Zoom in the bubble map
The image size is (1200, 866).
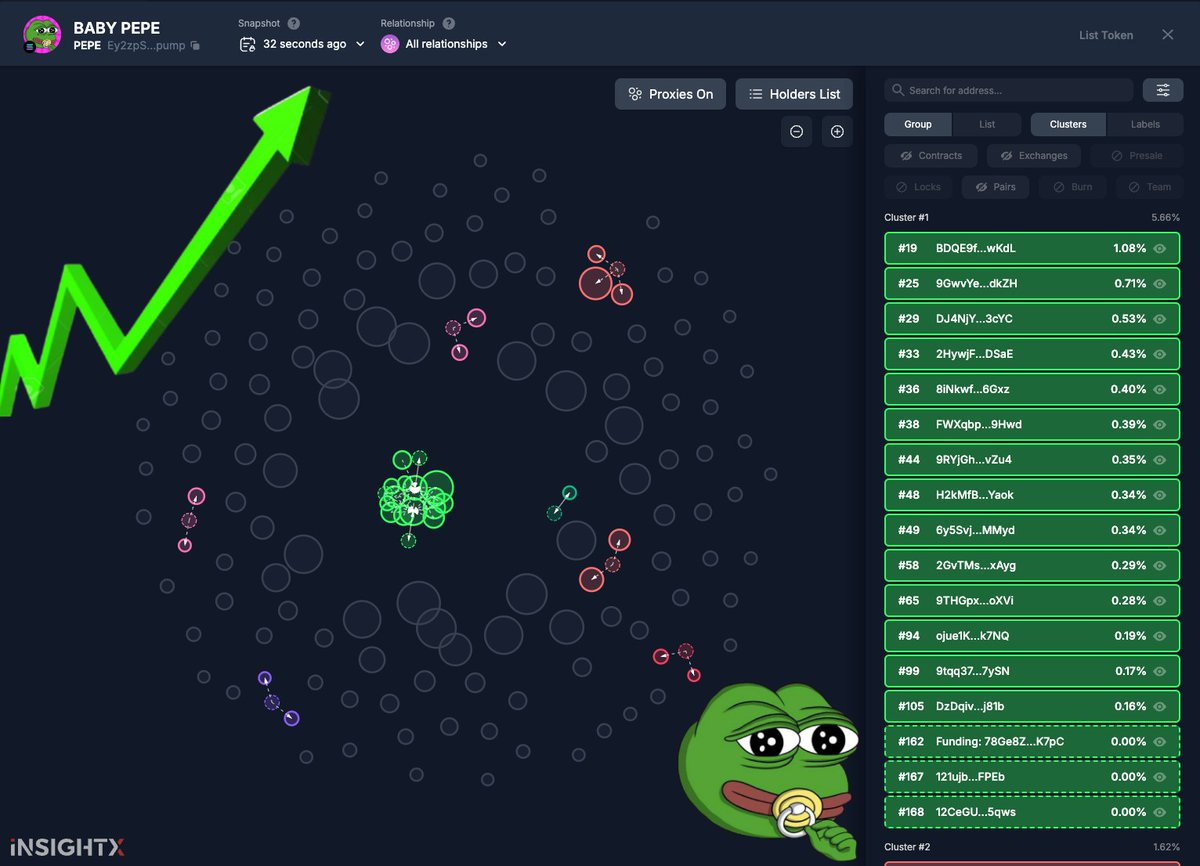[x=838, y=131]
